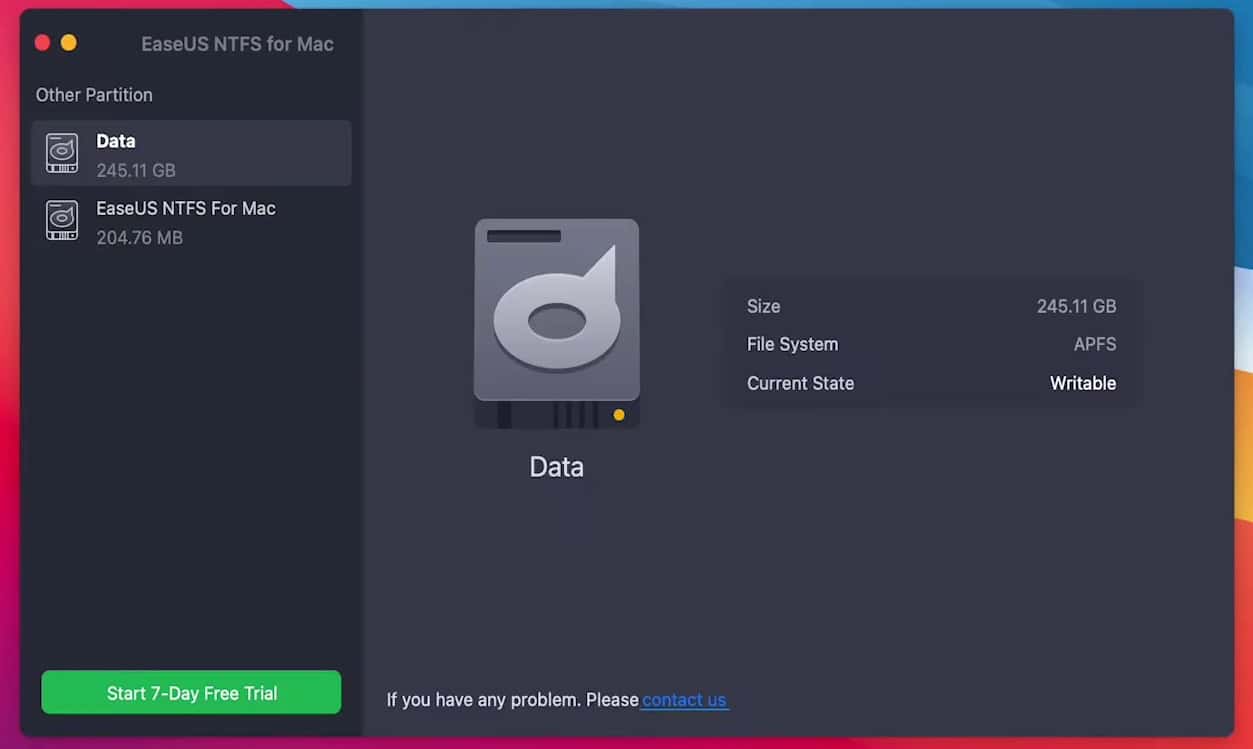Image resolution: width=1253 pixels, height=749 pixels.
Task: Open the contact us link
Action: pos(684,700)
